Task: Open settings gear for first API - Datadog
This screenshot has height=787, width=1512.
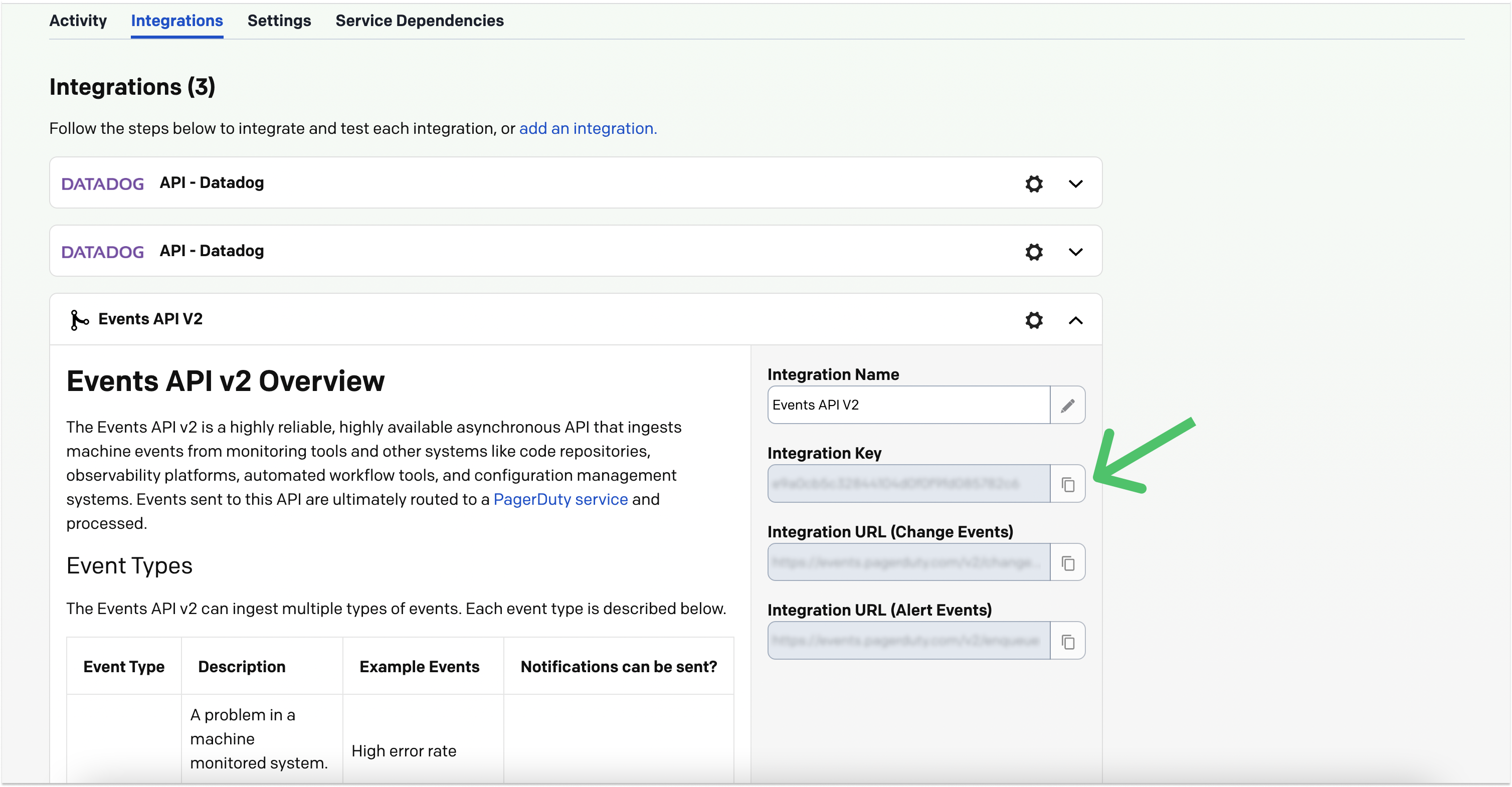Action: (x=1034, y=183)
